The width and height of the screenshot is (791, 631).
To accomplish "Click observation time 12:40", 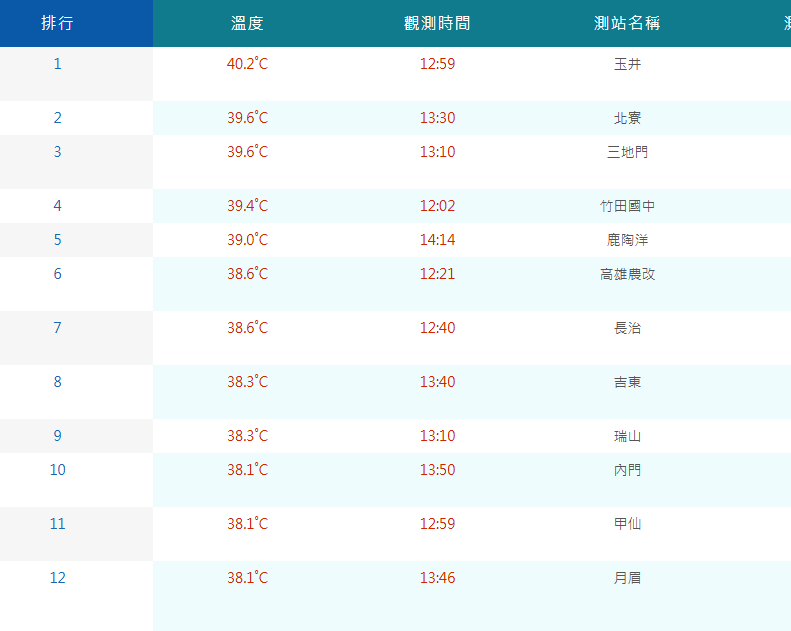I will tap(437, 327).
